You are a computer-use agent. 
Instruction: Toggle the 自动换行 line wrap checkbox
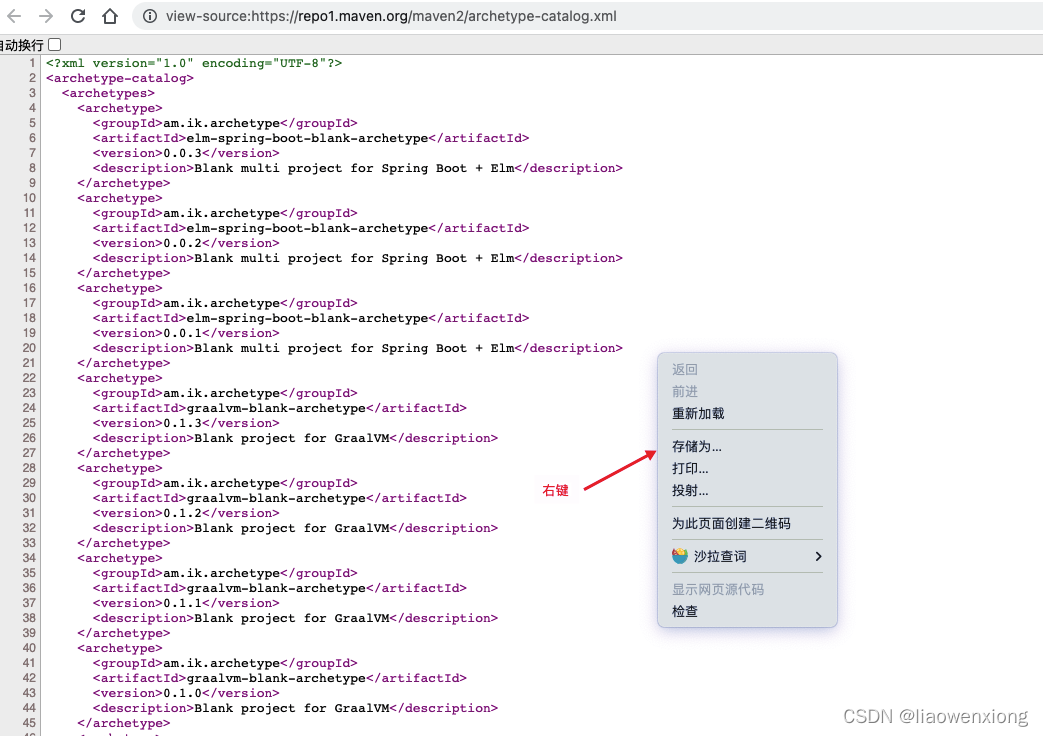pos(55,45)
